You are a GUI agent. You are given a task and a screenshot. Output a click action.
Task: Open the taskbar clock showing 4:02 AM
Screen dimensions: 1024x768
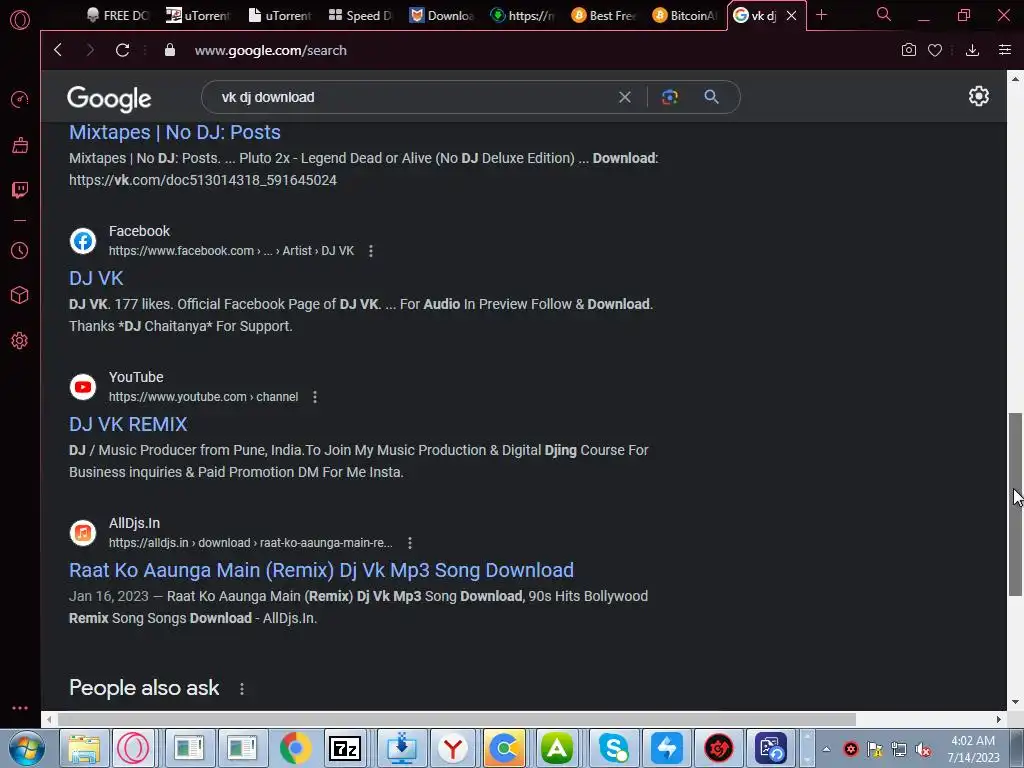973,749
